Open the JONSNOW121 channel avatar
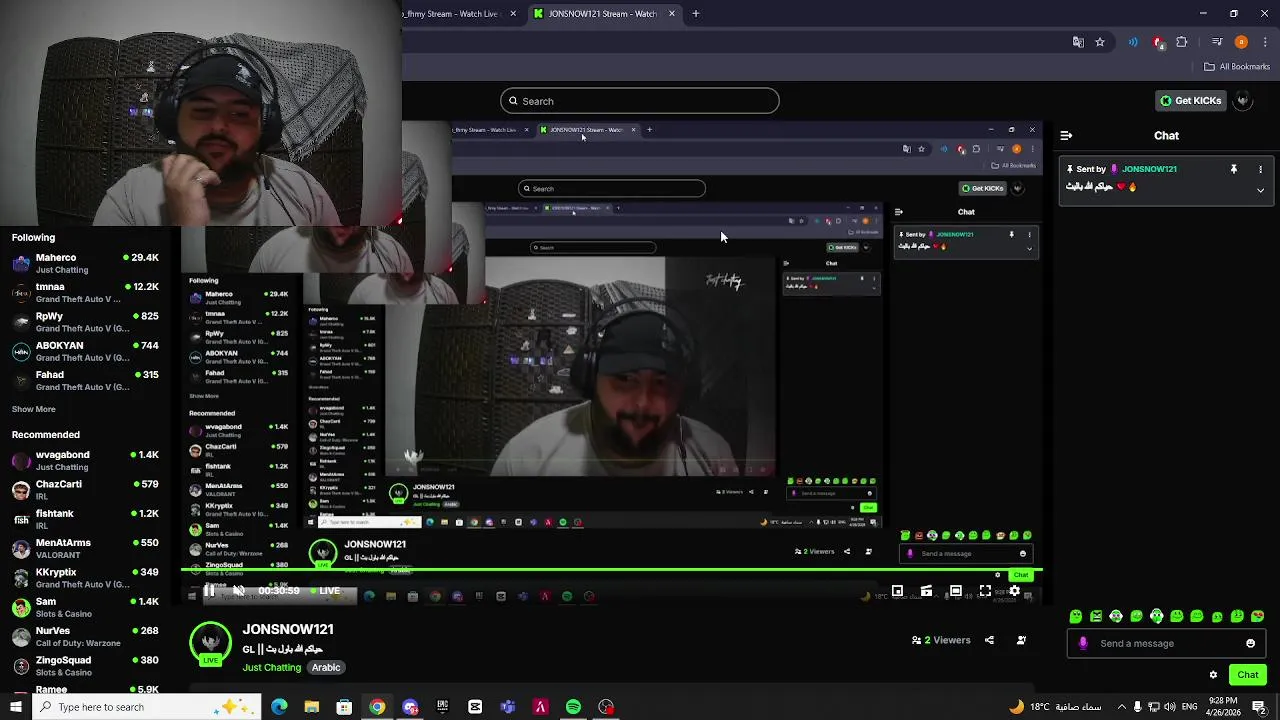 coord(210,643)
